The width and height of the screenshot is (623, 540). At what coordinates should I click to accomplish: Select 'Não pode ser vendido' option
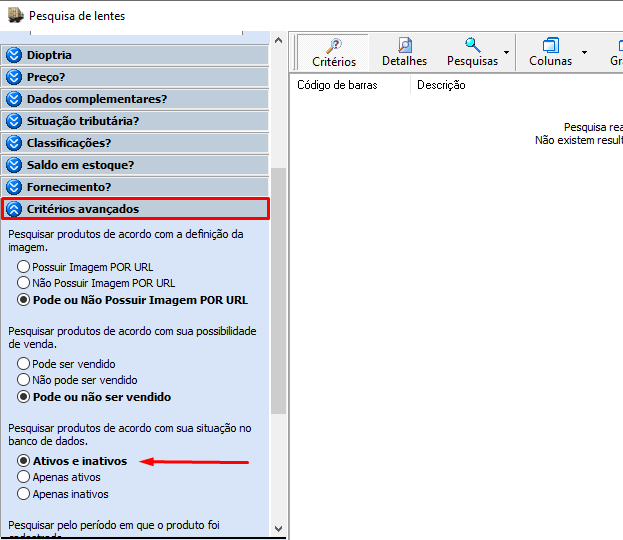pos(24,380)
